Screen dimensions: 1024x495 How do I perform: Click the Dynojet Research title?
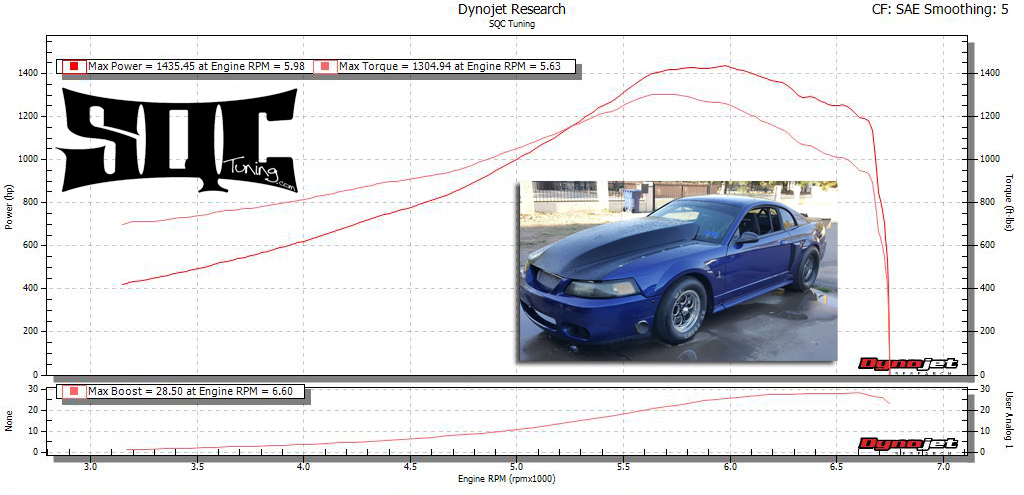(512, 10)
